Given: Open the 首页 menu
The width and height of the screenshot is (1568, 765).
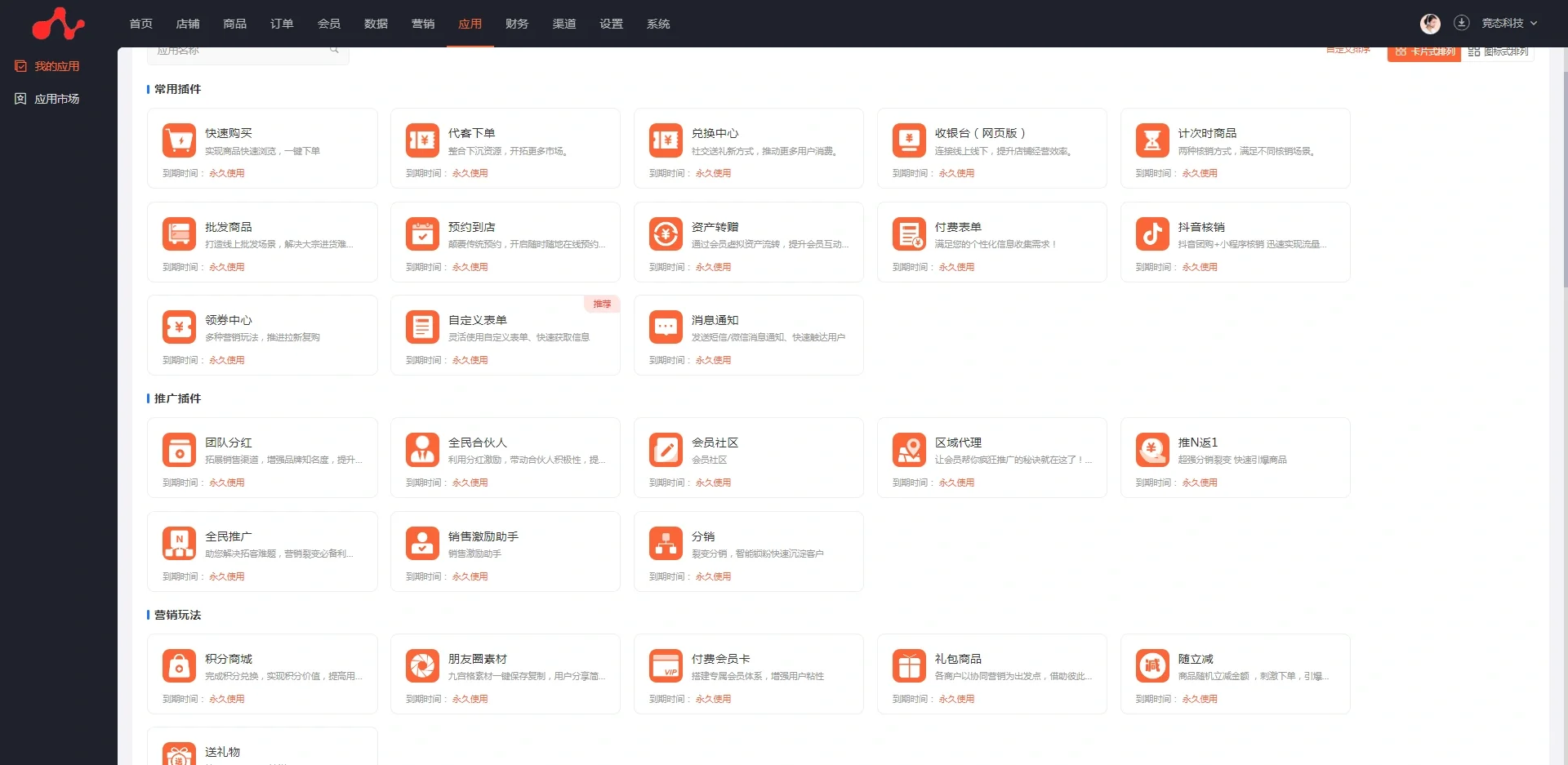Looking at the screenshot, I should coord(141,24).
